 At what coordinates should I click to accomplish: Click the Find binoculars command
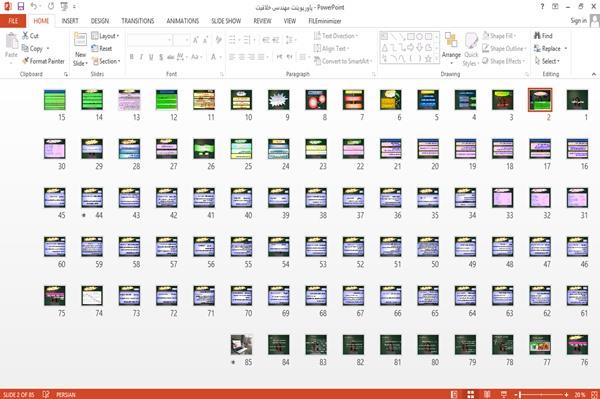[x=543, y=36]
